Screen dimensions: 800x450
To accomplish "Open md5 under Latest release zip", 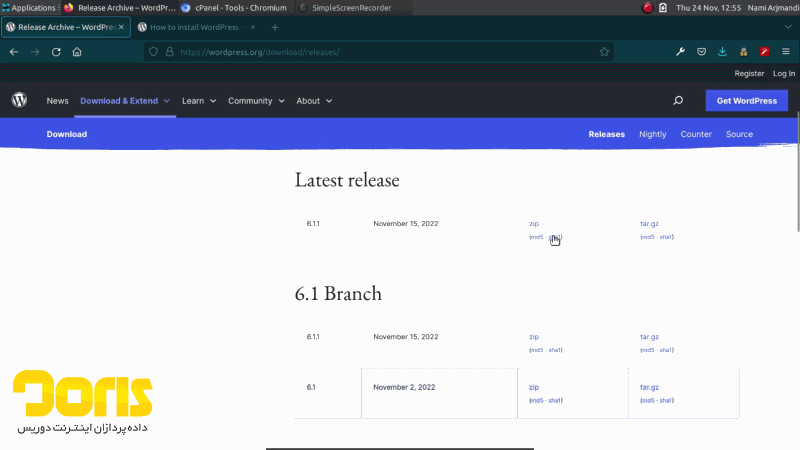I will [537, 237].
